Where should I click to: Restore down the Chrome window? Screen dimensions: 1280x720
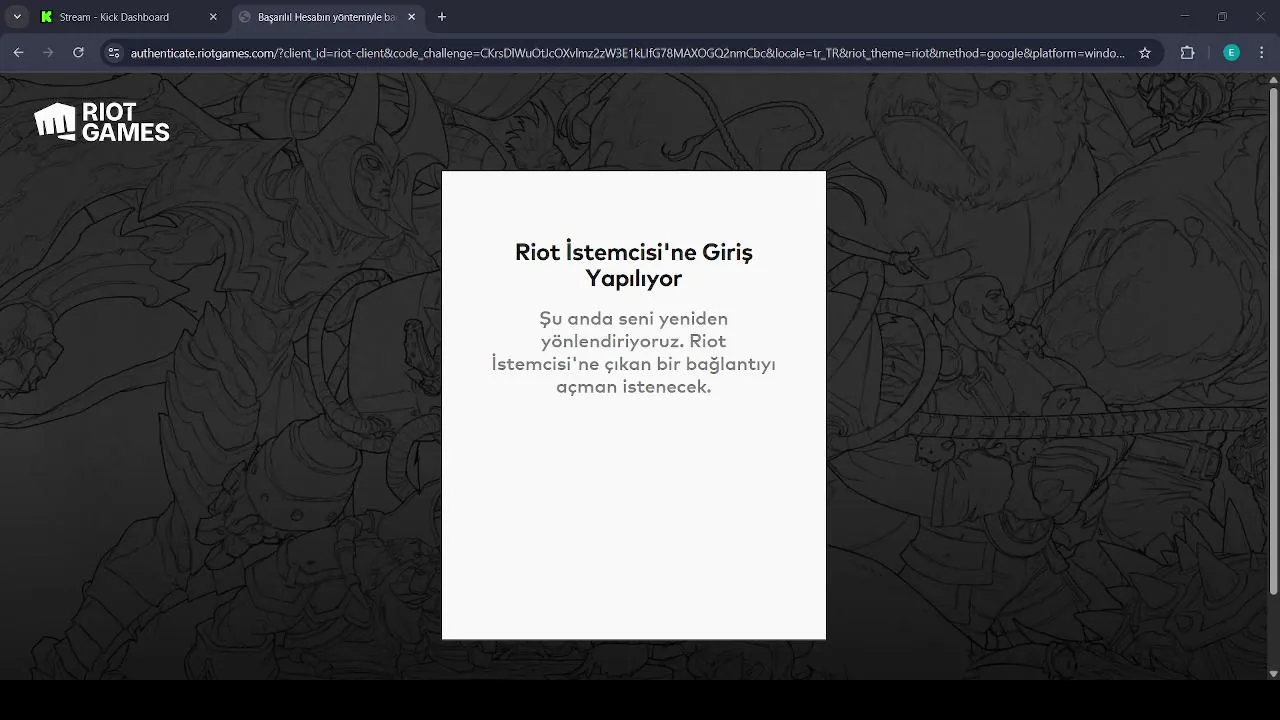click(x=1222, y=17)
